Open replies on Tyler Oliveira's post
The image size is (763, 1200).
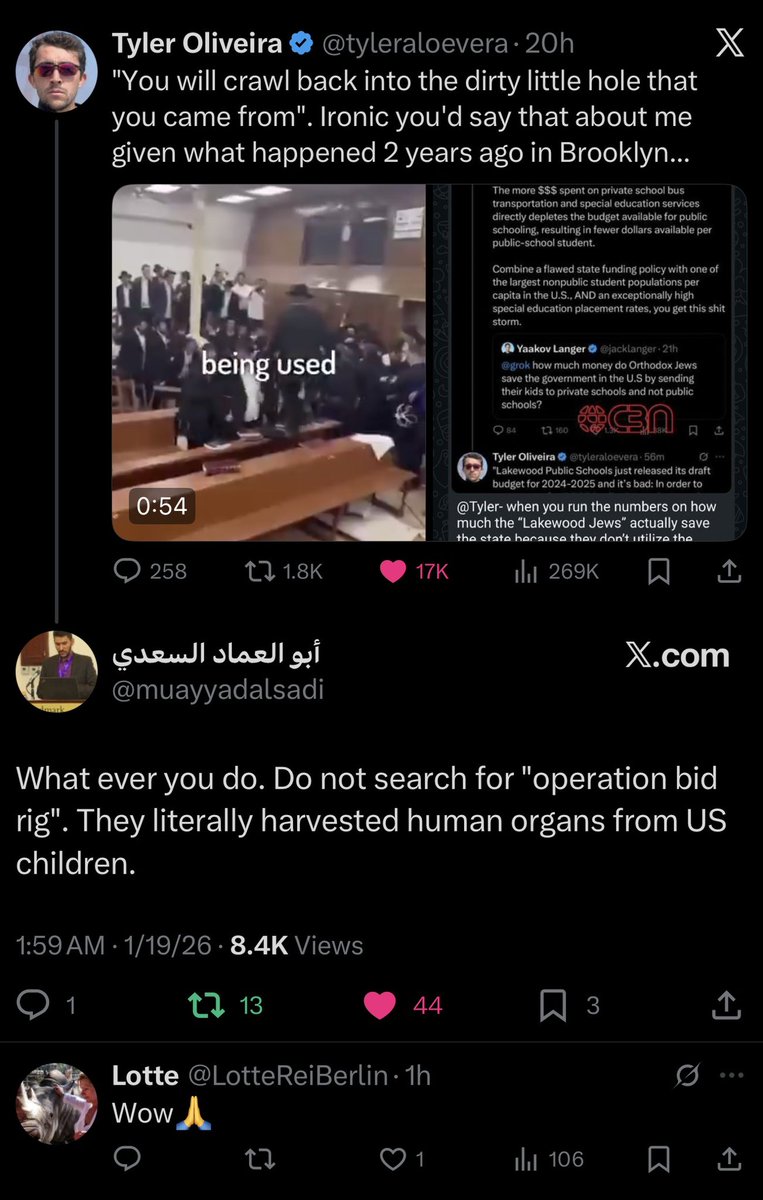tap(150, 570)
